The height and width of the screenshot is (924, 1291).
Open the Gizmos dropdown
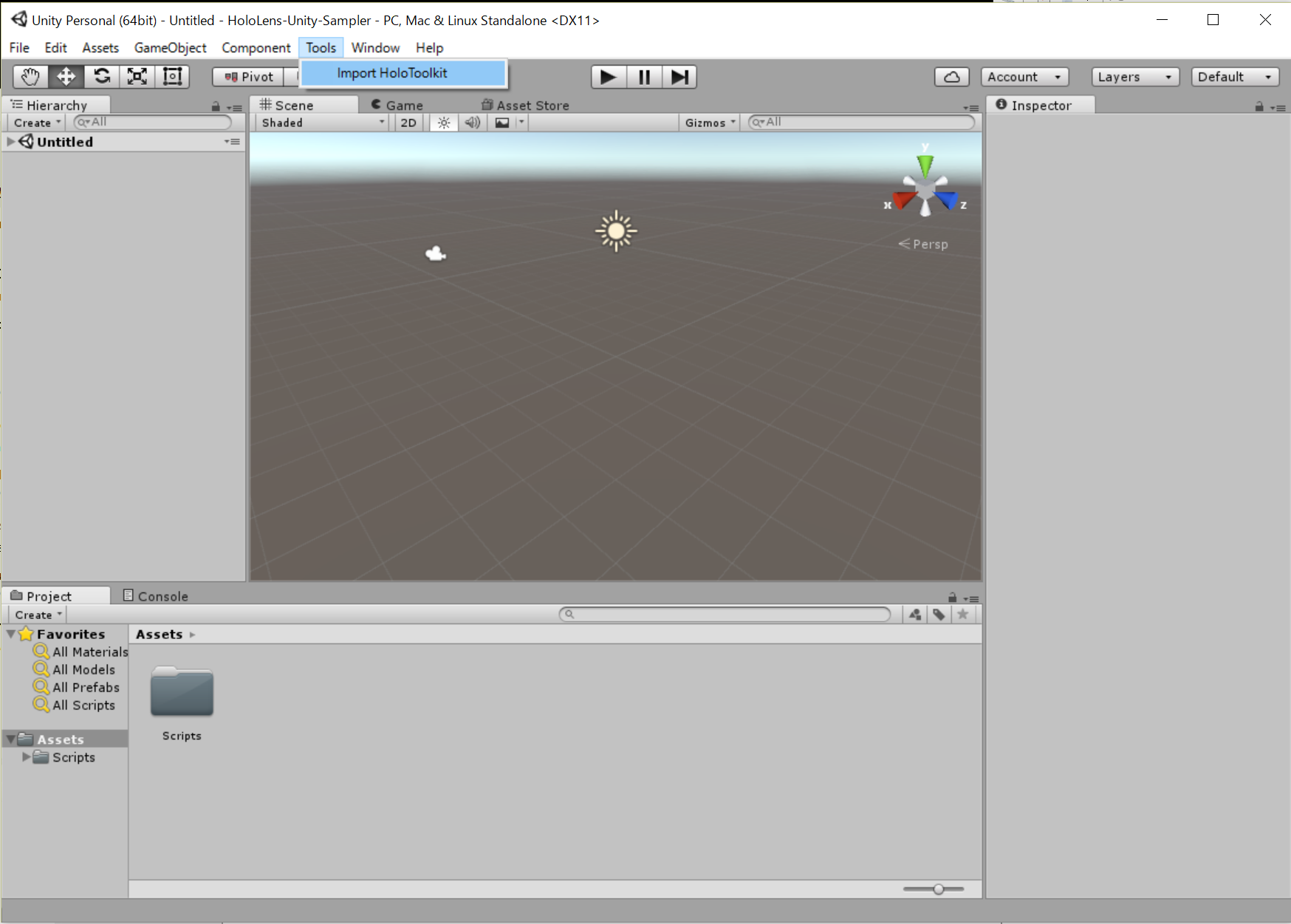tap(710, 123)
